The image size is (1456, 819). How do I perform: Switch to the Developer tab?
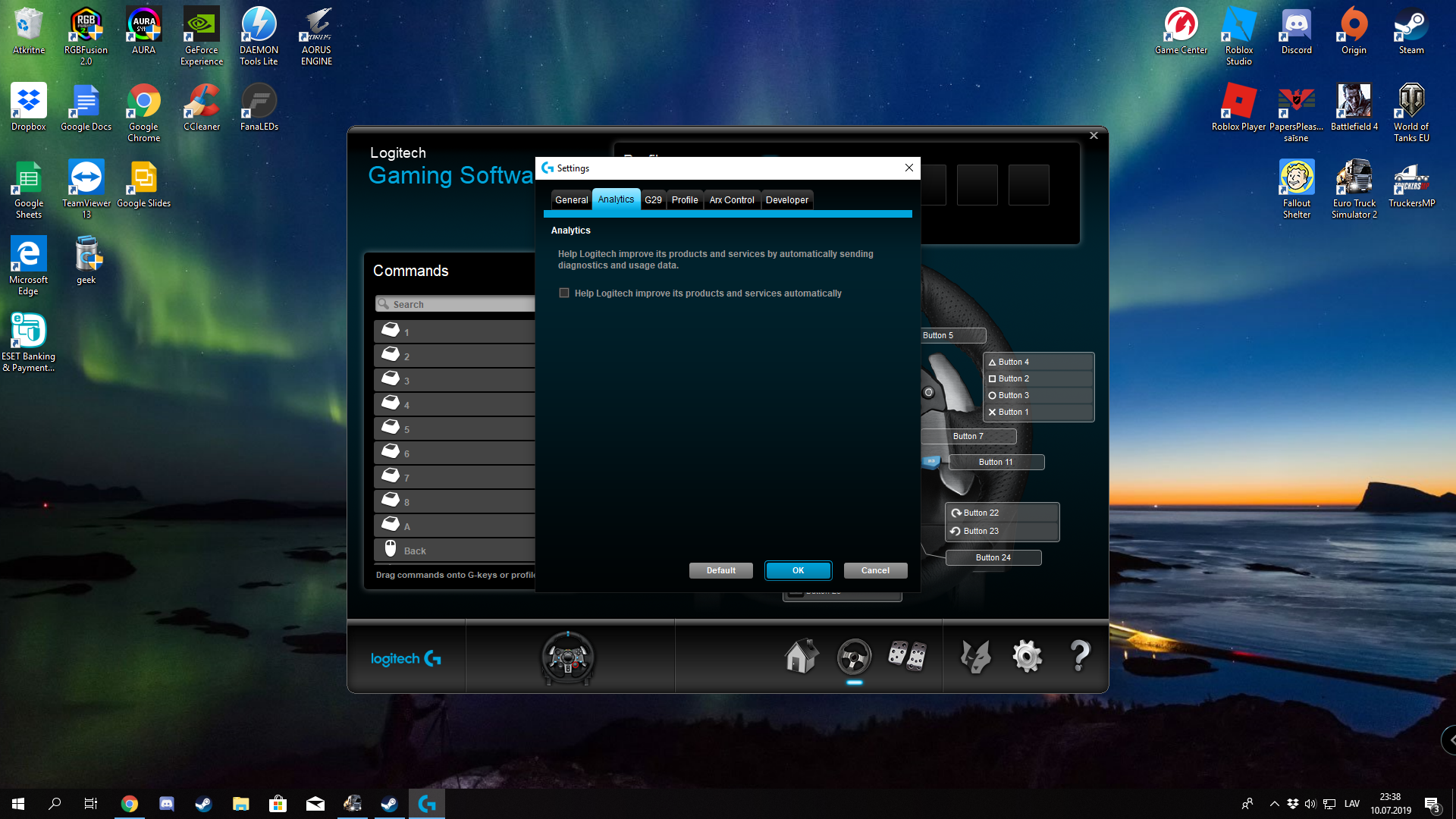coord(787,200)
